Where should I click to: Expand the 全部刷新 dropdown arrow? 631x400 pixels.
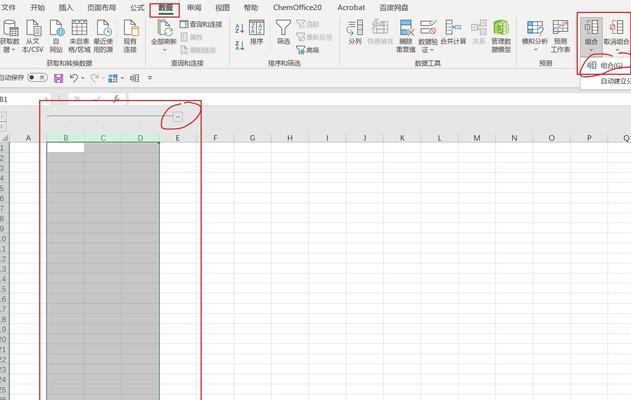[164, 50]
